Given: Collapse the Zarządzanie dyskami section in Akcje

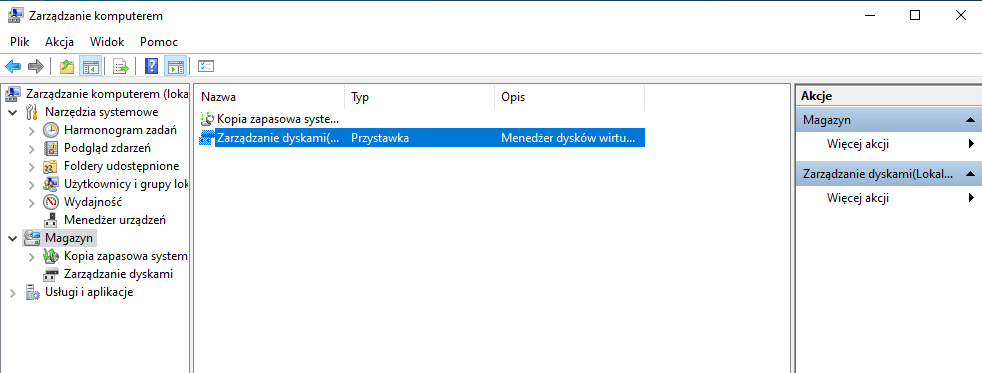Looking at the screenshot, I should [x=969, y=173].
